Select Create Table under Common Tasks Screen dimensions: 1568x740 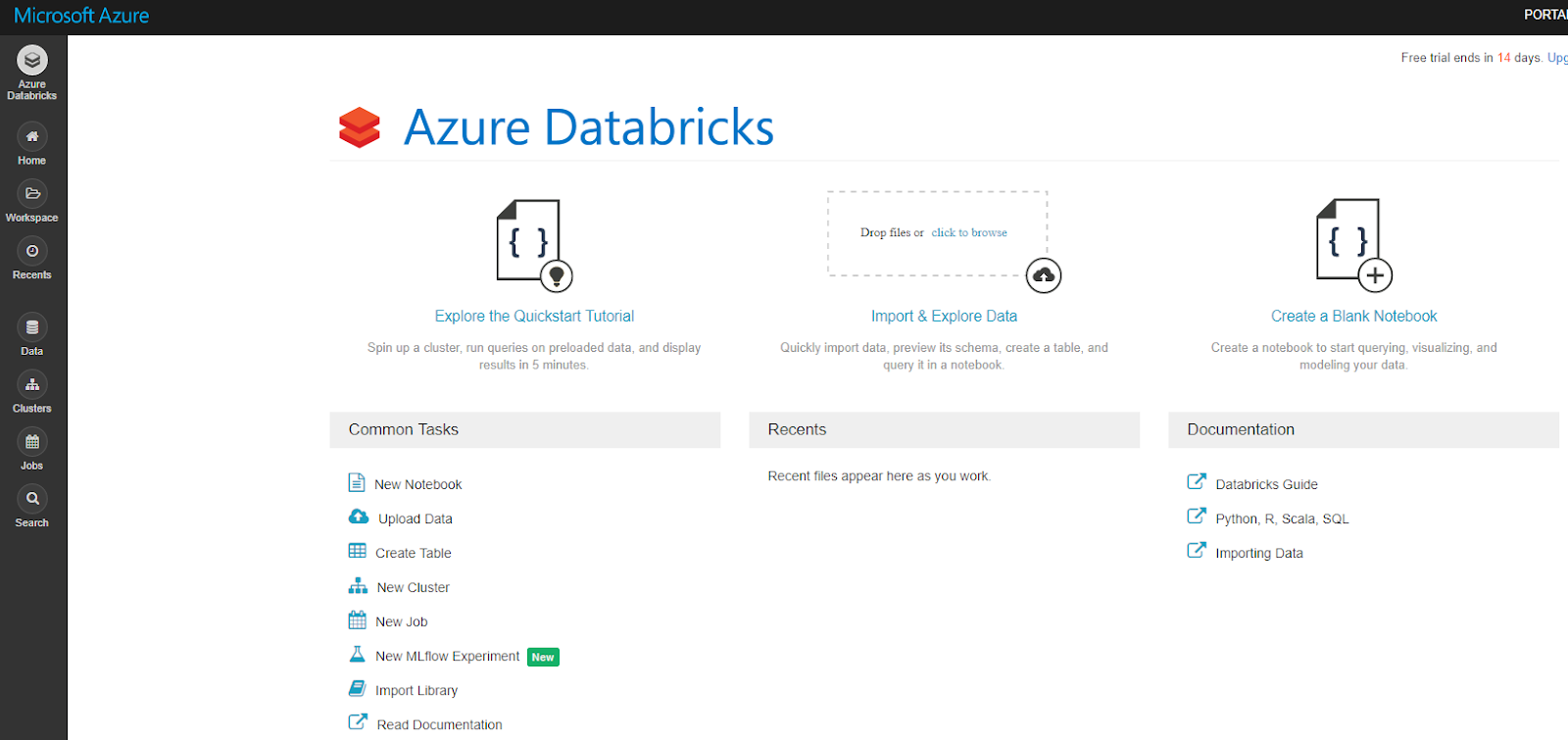point(414,553)
